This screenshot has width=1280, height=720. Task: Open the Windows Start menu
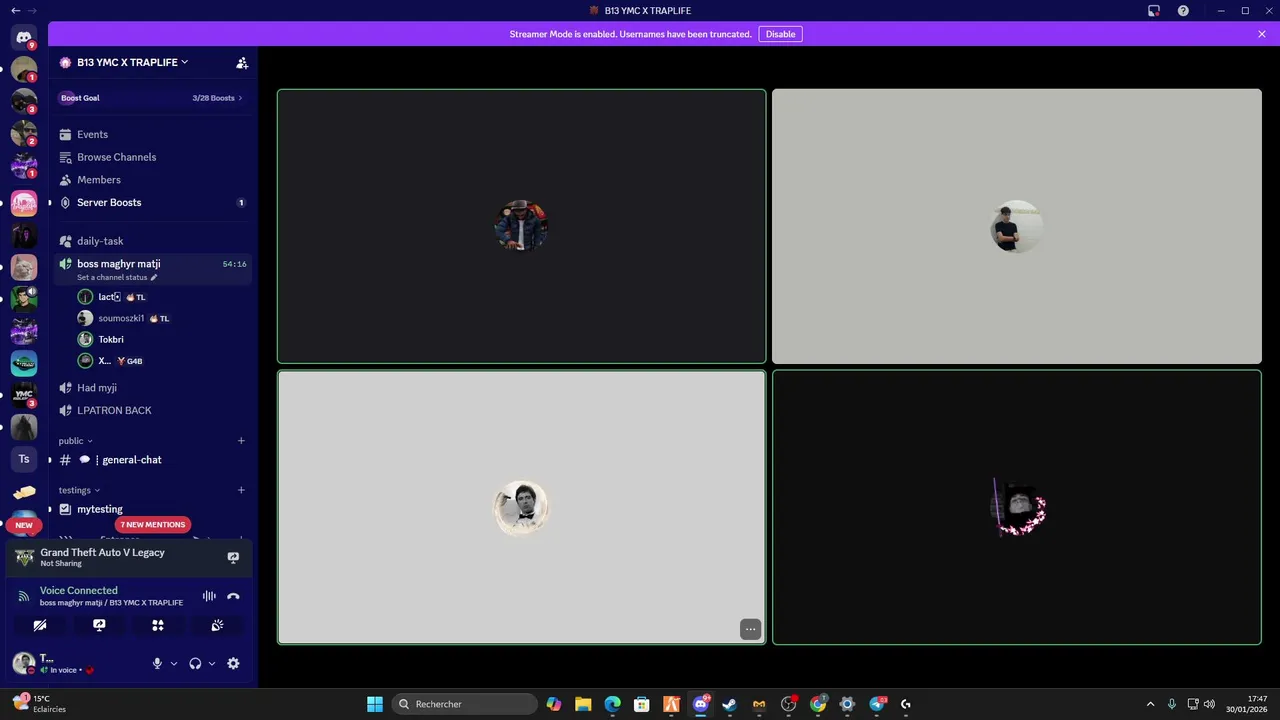tap(375, 704)
